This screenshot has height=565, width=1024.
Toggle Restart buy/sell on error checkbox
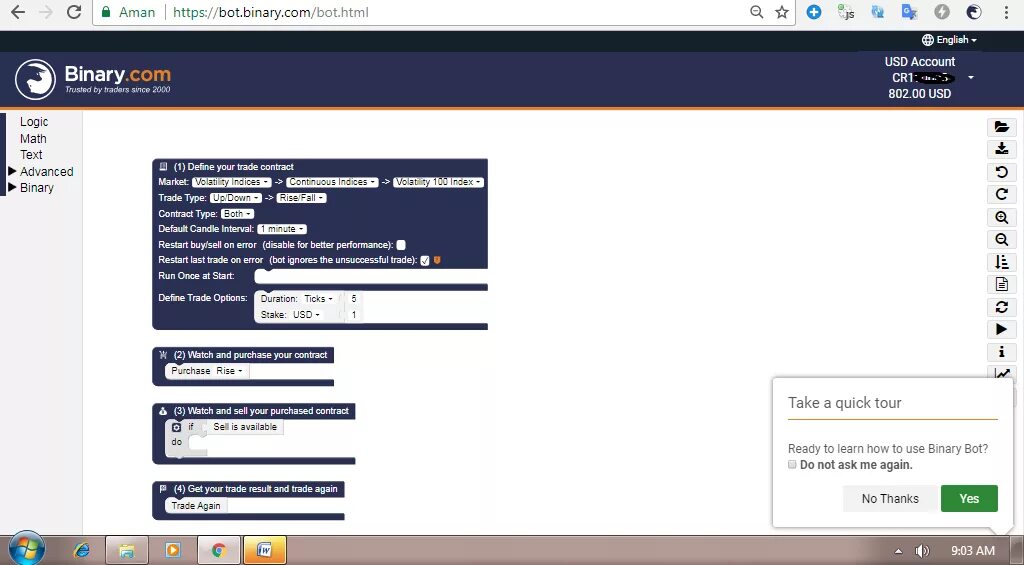pos(401,245)
